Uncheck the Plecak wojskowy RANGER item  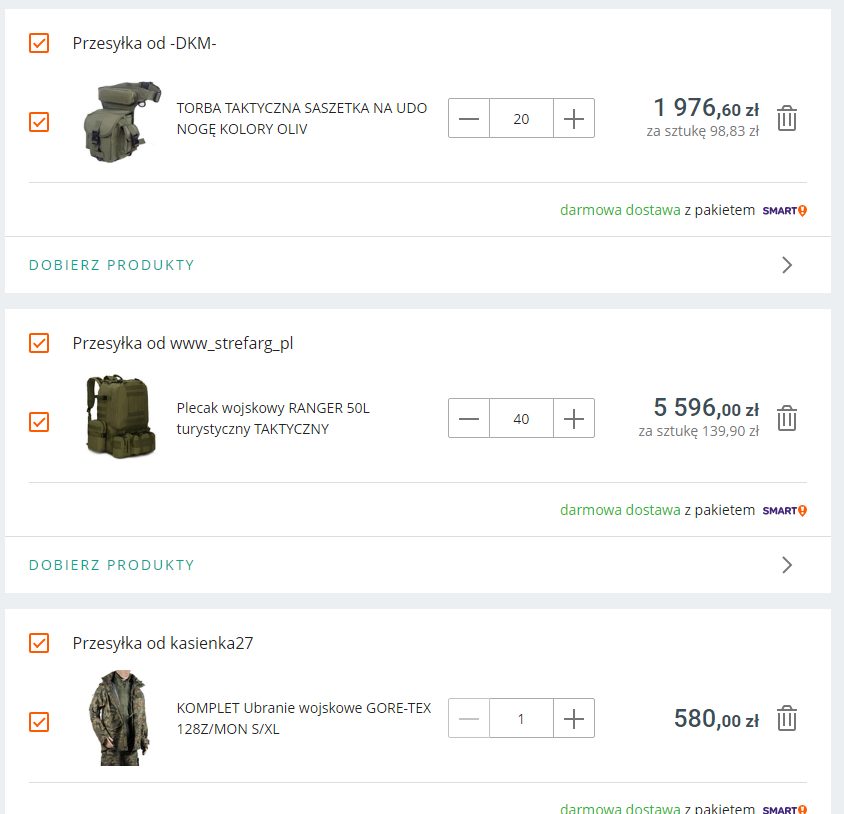(39, 422)
